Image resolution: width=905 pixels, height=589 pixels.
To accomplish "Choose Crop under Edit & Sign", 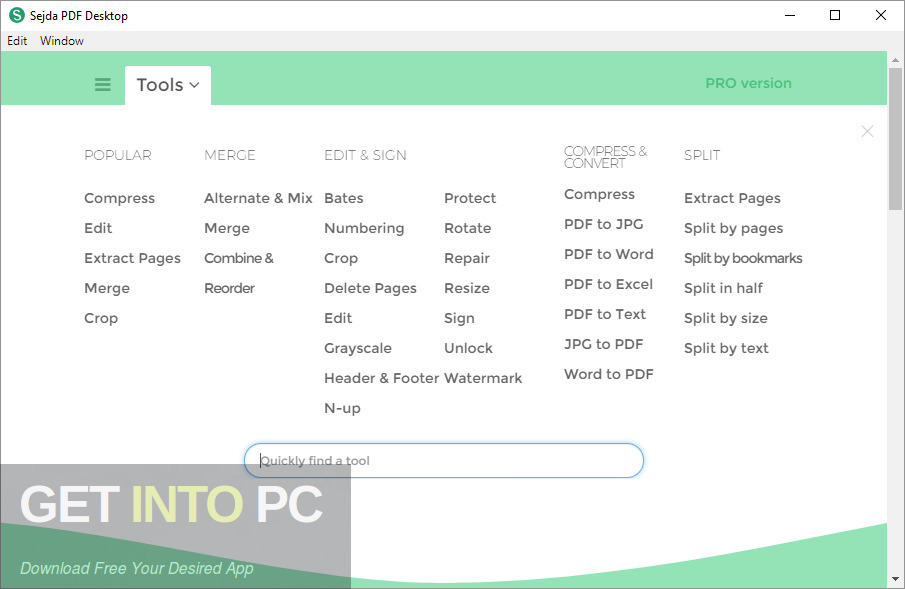I will tap(341, 258).
